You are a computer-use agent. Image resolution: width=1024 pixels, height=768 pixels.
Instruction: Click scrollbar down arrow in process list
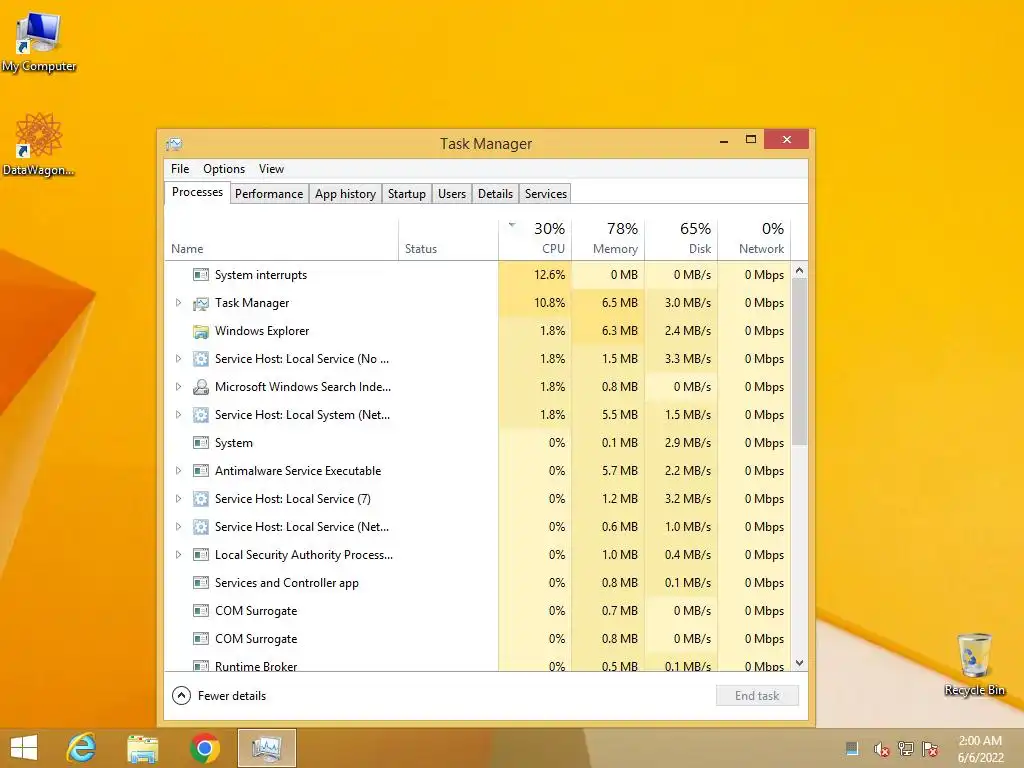point(799,663)
